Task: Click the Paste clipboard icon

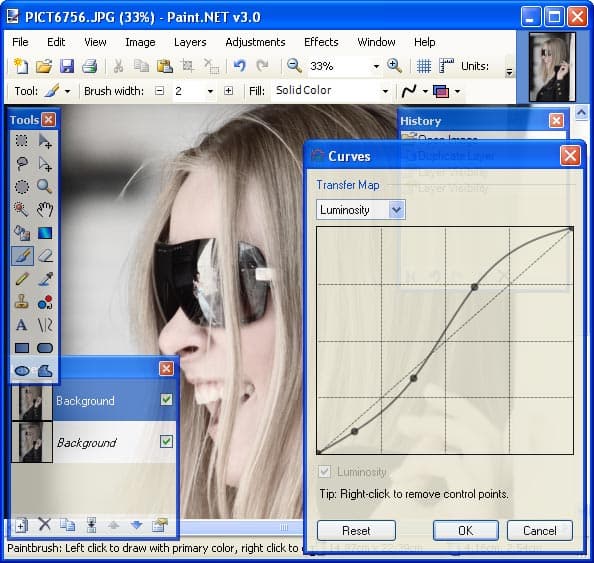Action: [165, 66]
